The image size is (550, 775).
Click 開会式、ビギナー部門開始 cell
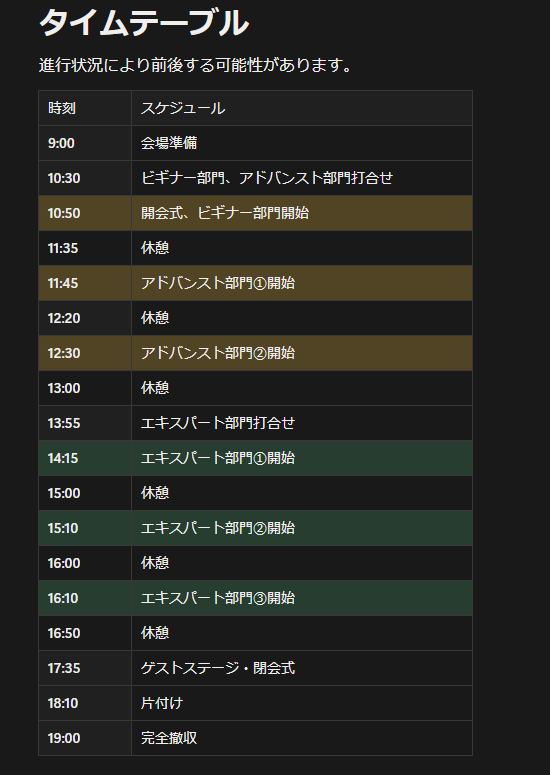[302, 213]
